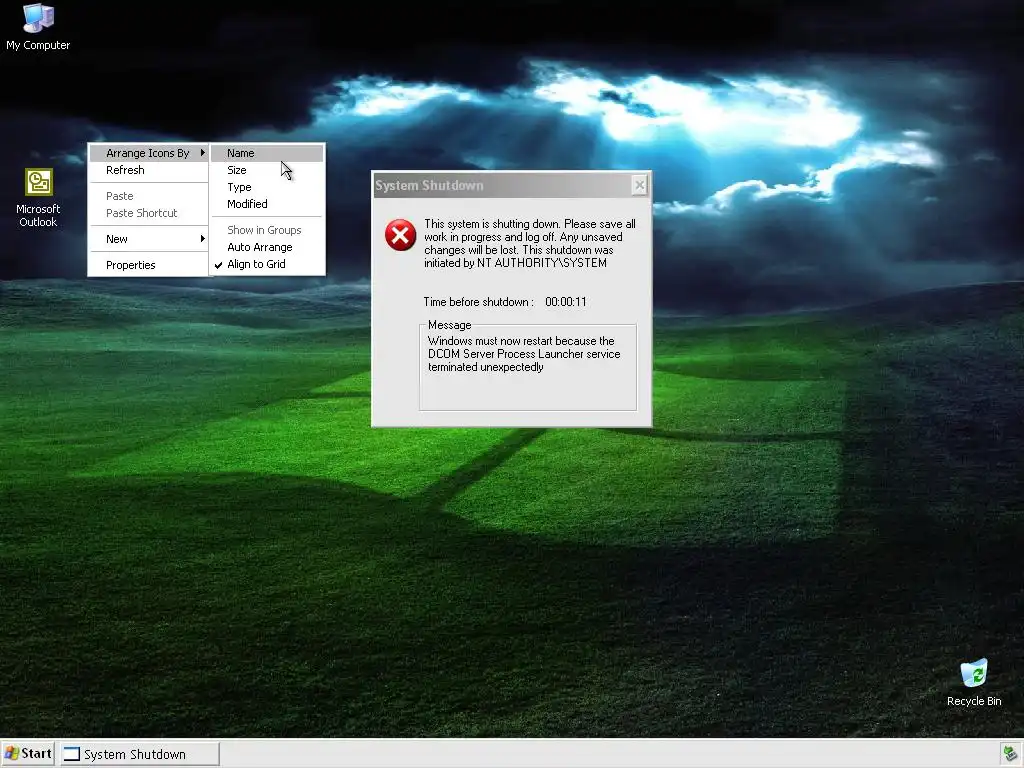Viewport: 1024px width, 768px height.
Task: Open the Start menu
Action: (28, 754)
